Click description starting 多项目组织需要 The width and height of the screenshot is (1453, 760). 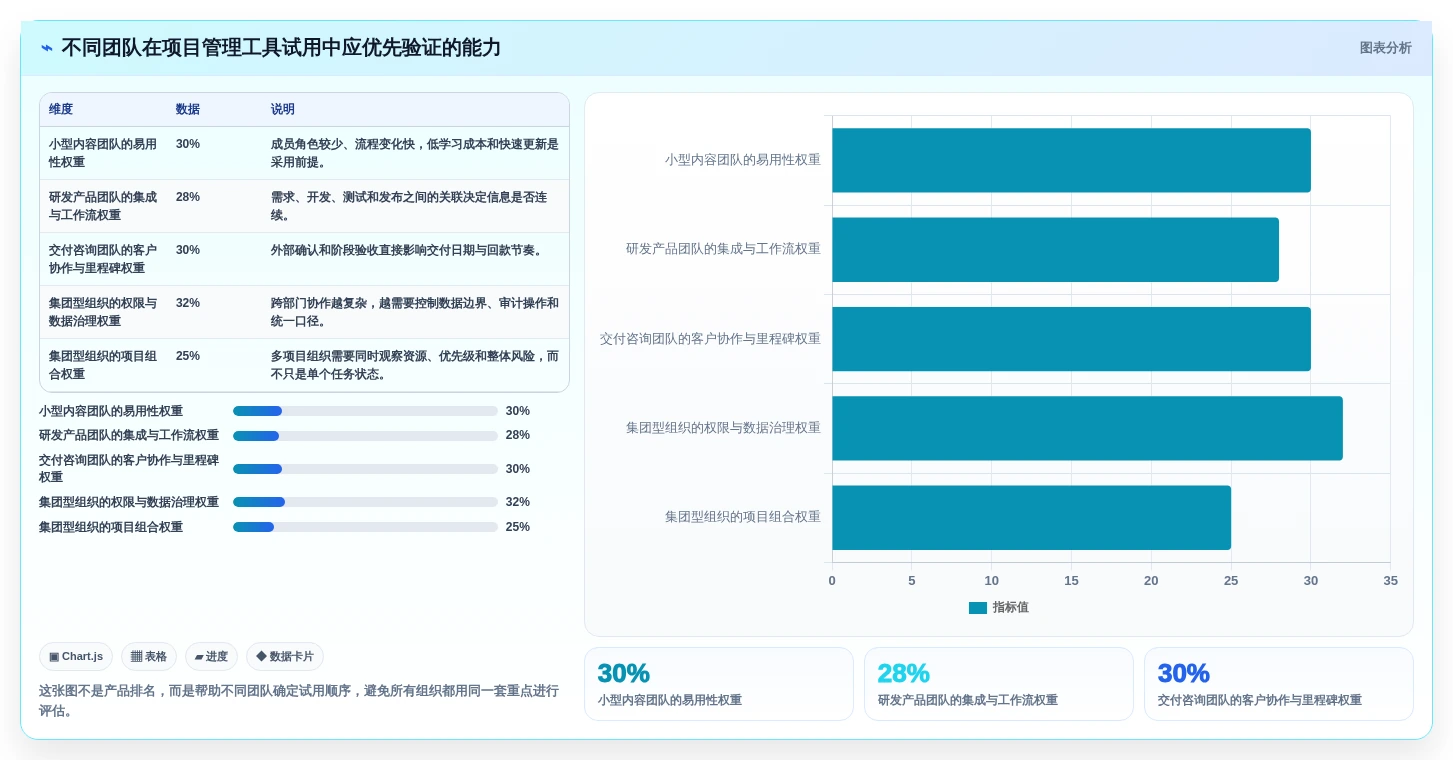point(415,365)
